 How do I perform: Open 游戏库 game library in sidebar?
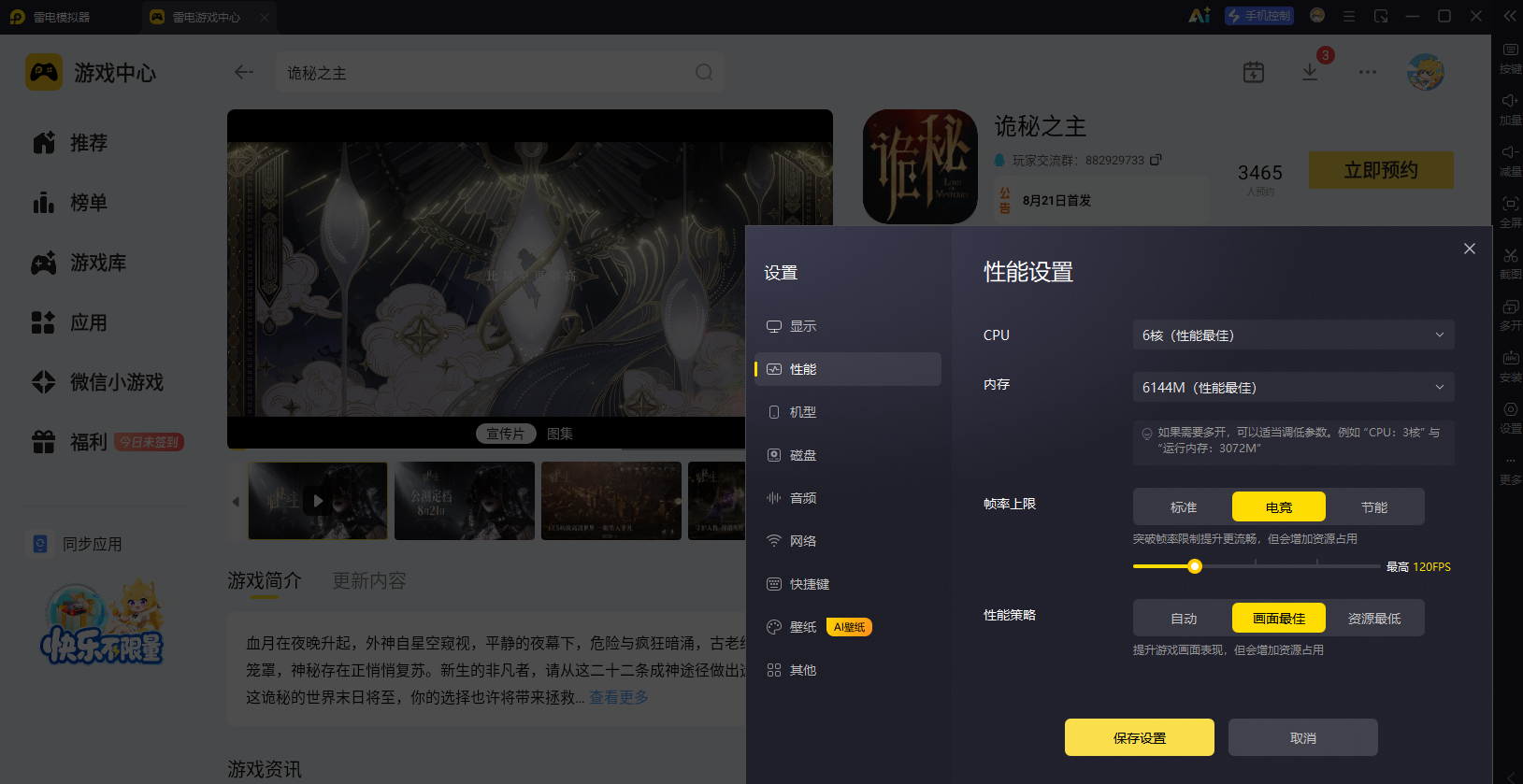pos(79,263)
